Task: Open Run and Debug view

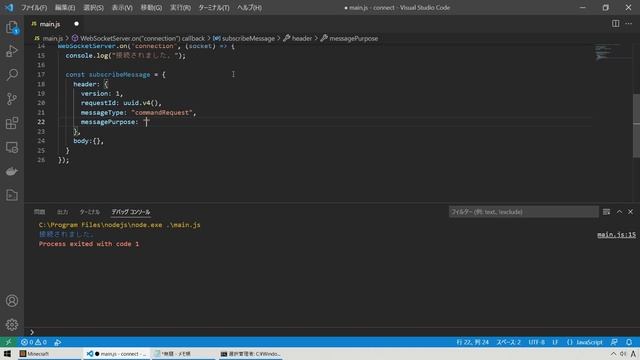Action: [12, 51]
